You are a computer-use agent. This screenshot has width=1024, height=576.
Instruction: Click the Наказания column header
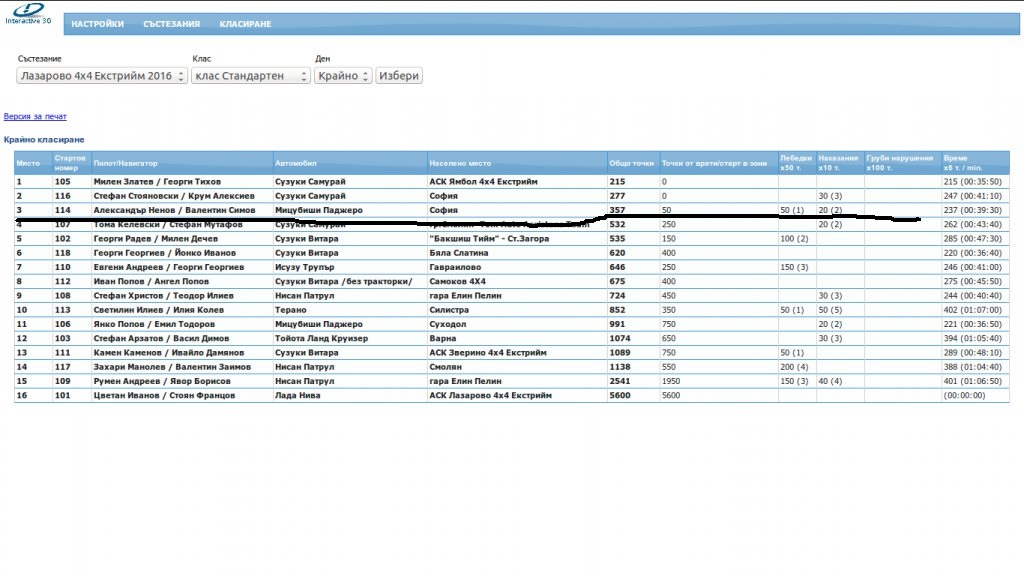click(838, 163)
